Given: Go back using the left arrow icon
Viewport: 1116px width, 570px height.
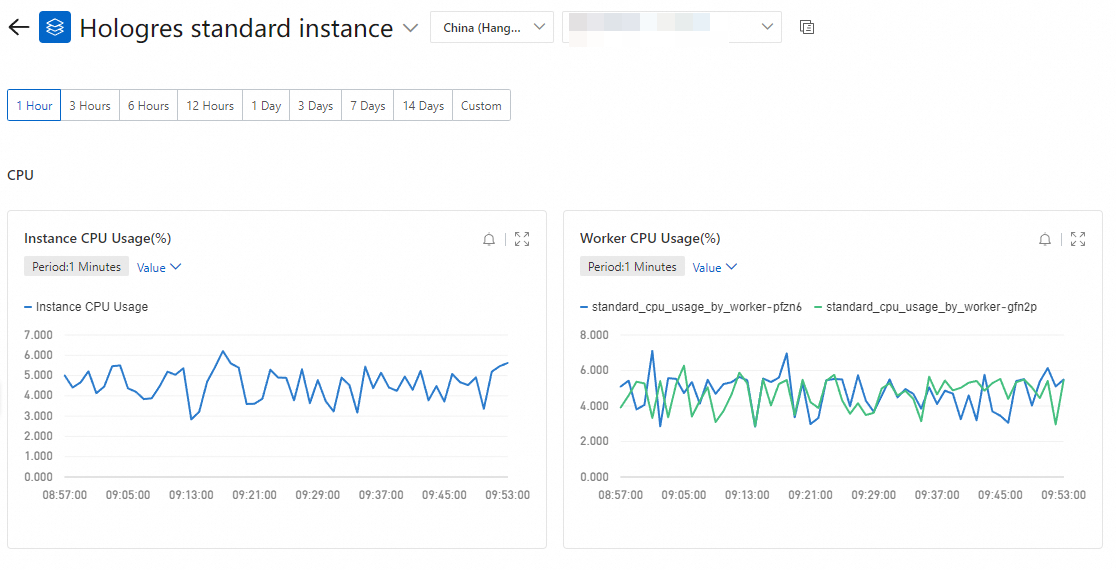Looking at the screenshot, I should tap(19, 28).
